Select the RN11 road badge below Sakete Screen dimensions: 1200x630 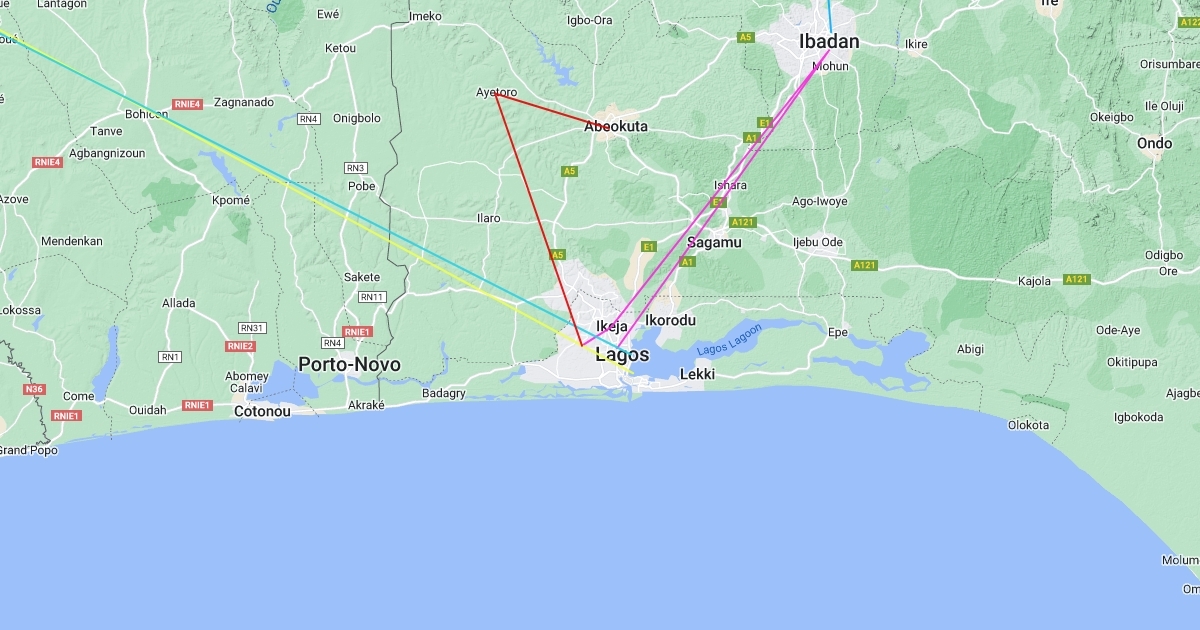coord(372,297)
